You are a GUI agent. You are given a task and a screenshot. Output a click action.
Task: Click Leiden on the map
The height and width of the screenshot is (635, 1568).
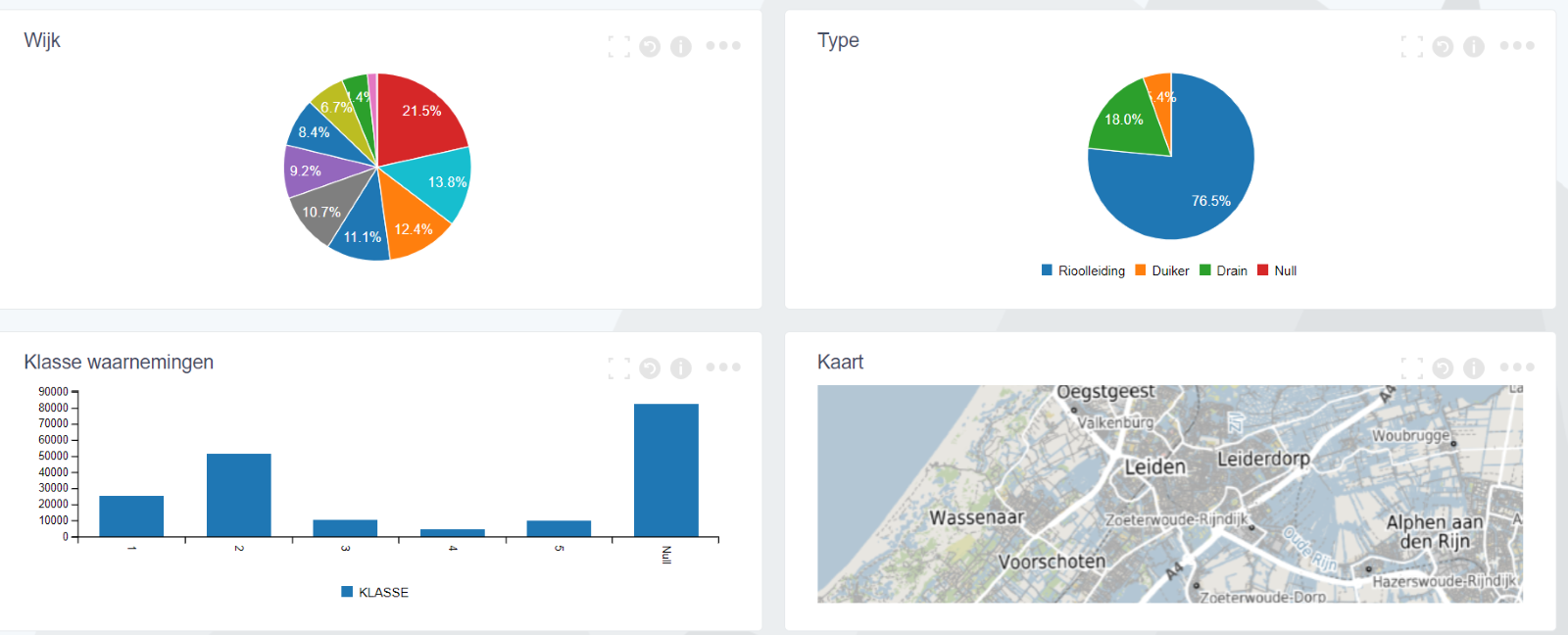point(1154,466)
